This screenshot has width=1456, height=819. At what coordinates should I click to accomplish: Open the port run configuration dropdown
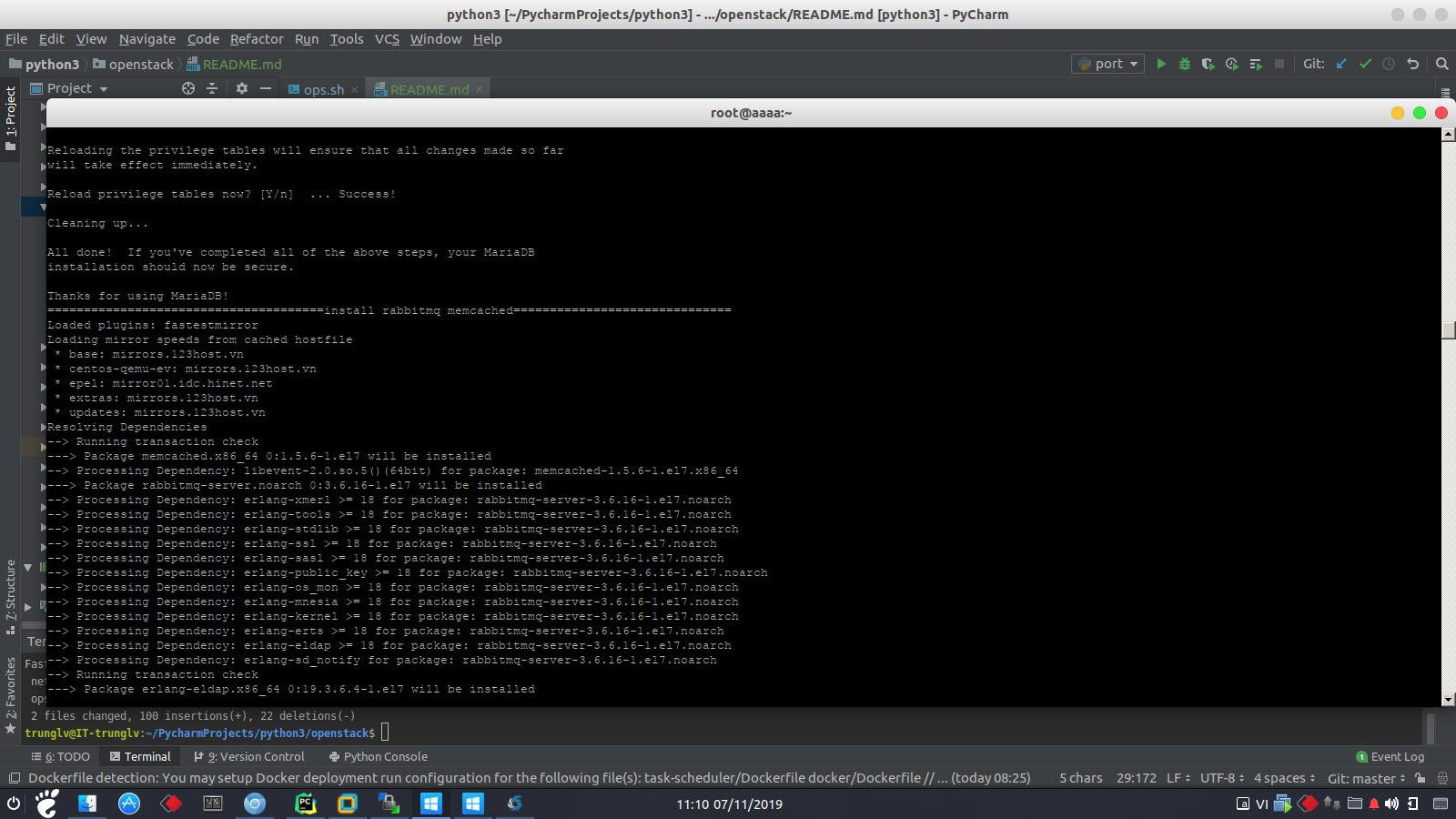(1107, 64)
